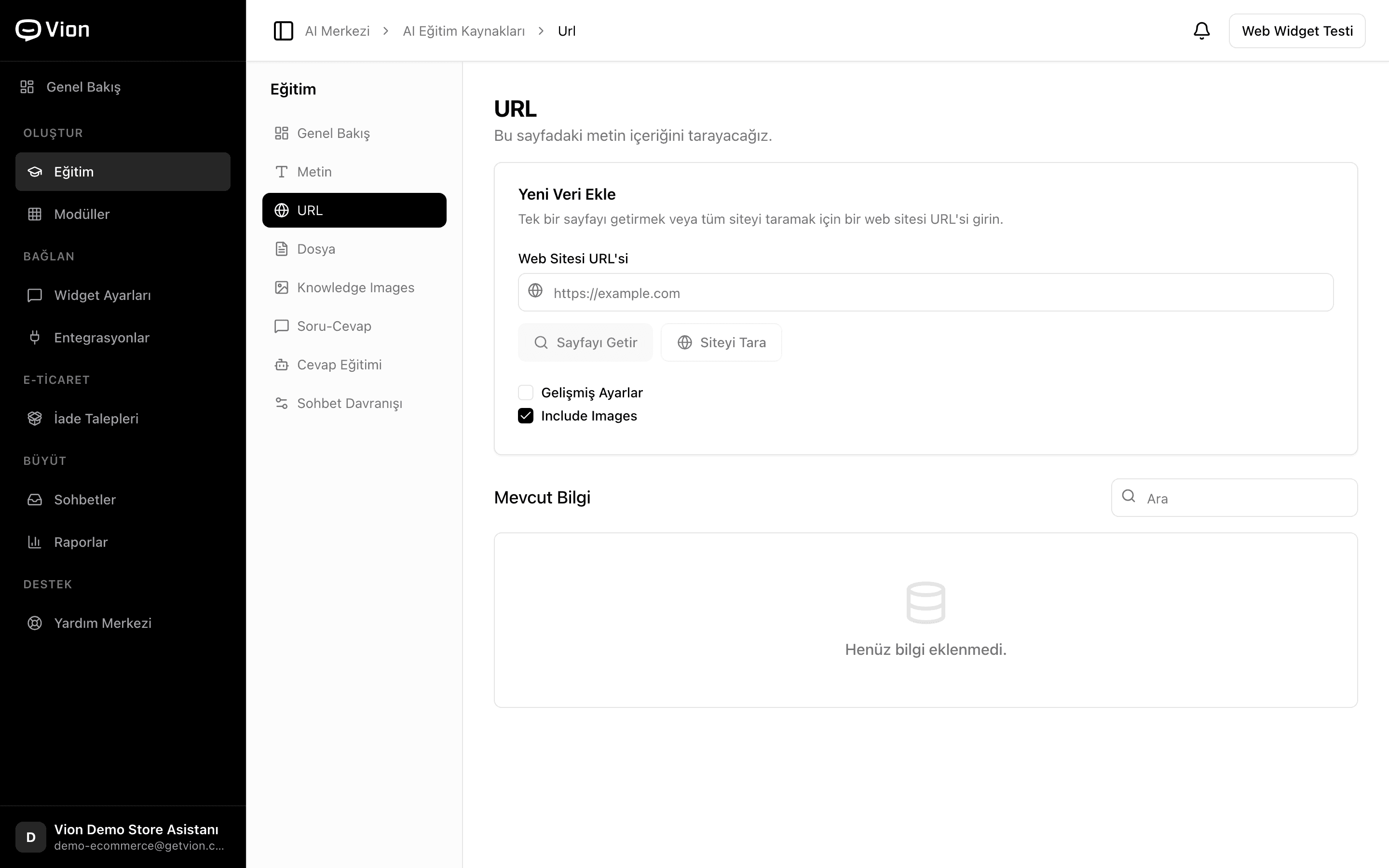Click the Url breadcrumb text

[567, 31]
